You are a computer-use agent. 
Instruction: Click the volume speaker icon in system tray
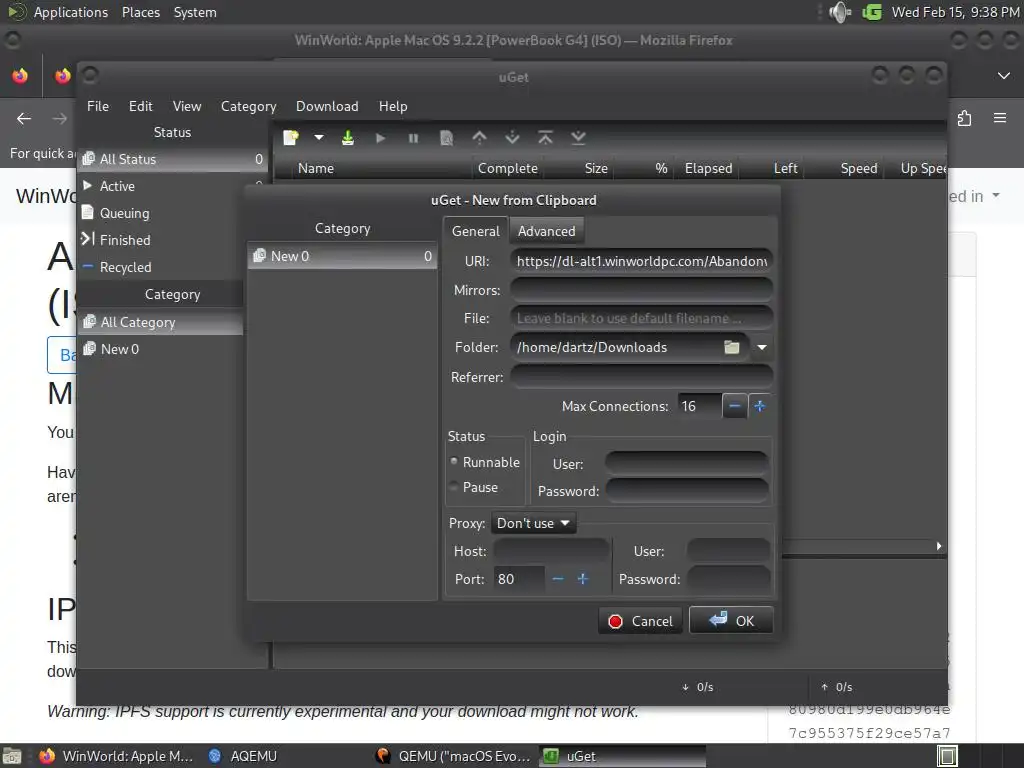coord(840,12)
